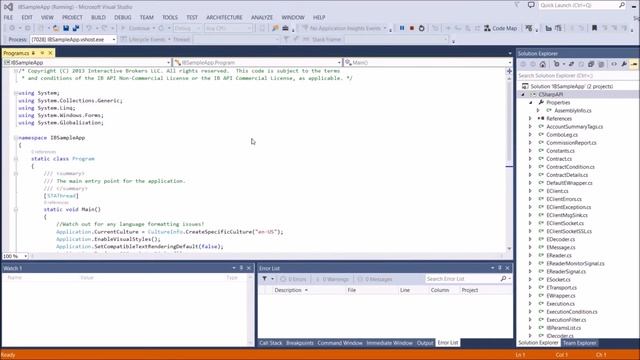Click the toolbox briefcase icon in toolbar
This screenshot has width=640, height=360.
[x=285, y=28]
